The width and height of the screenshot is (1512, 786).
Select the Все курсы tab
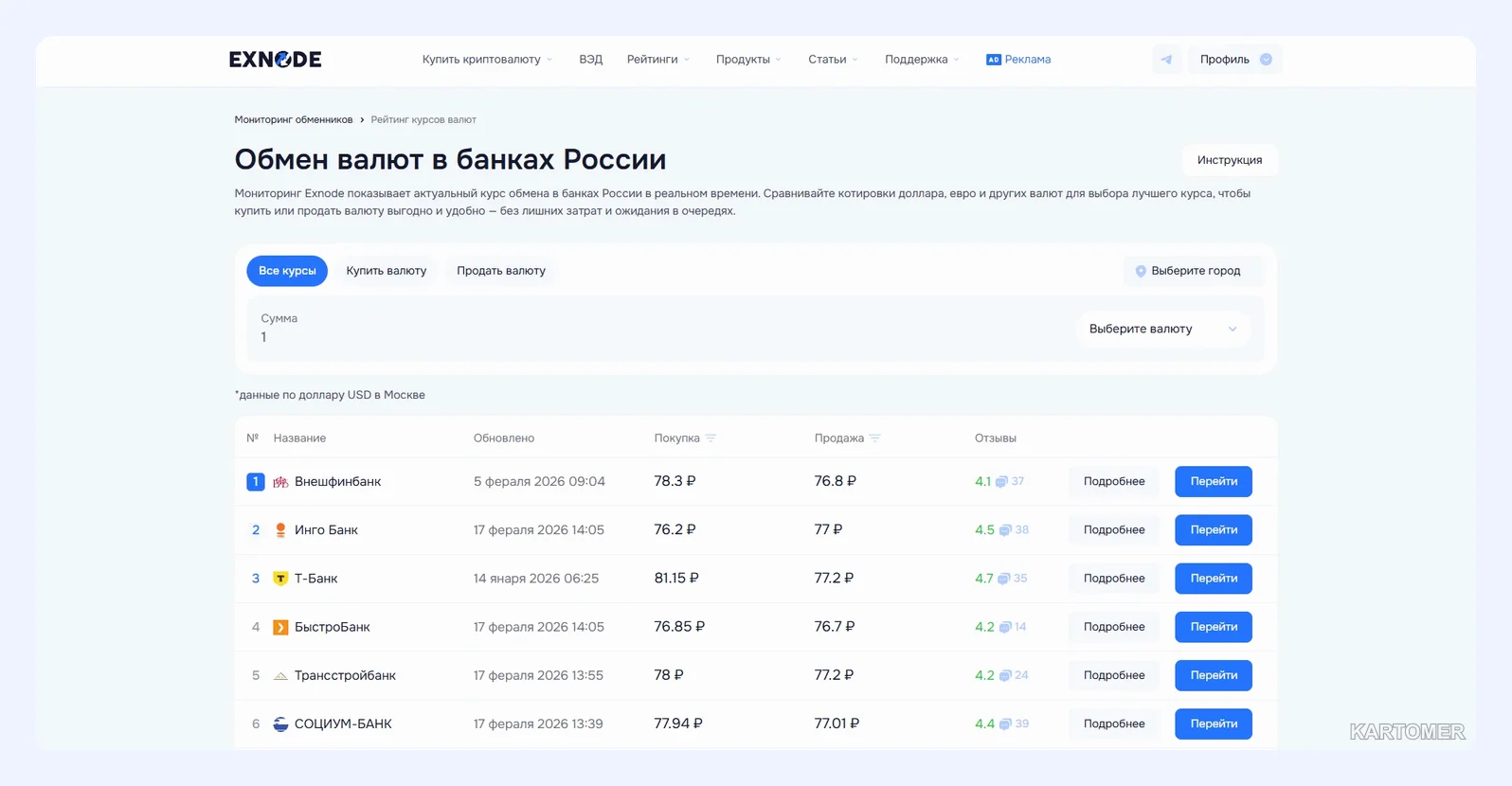(x=287, y=271)
